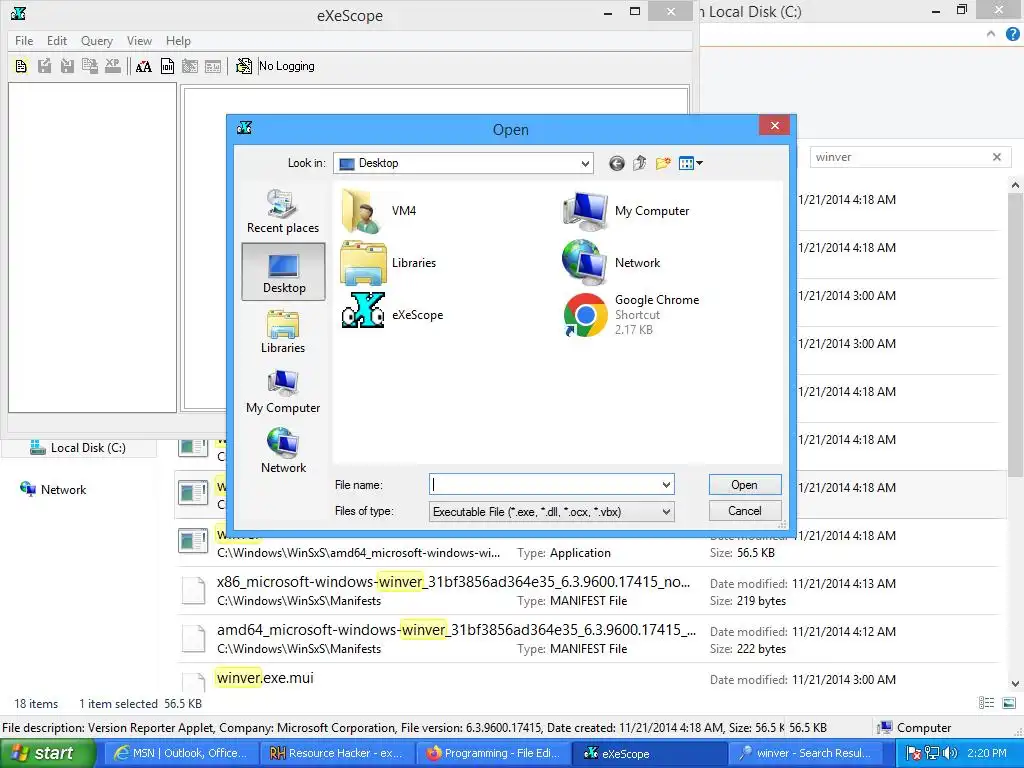The height and width of the screenshot is (768, 1024).
Task: Open the File menu in eXeScope
Action: coord(24,40)
